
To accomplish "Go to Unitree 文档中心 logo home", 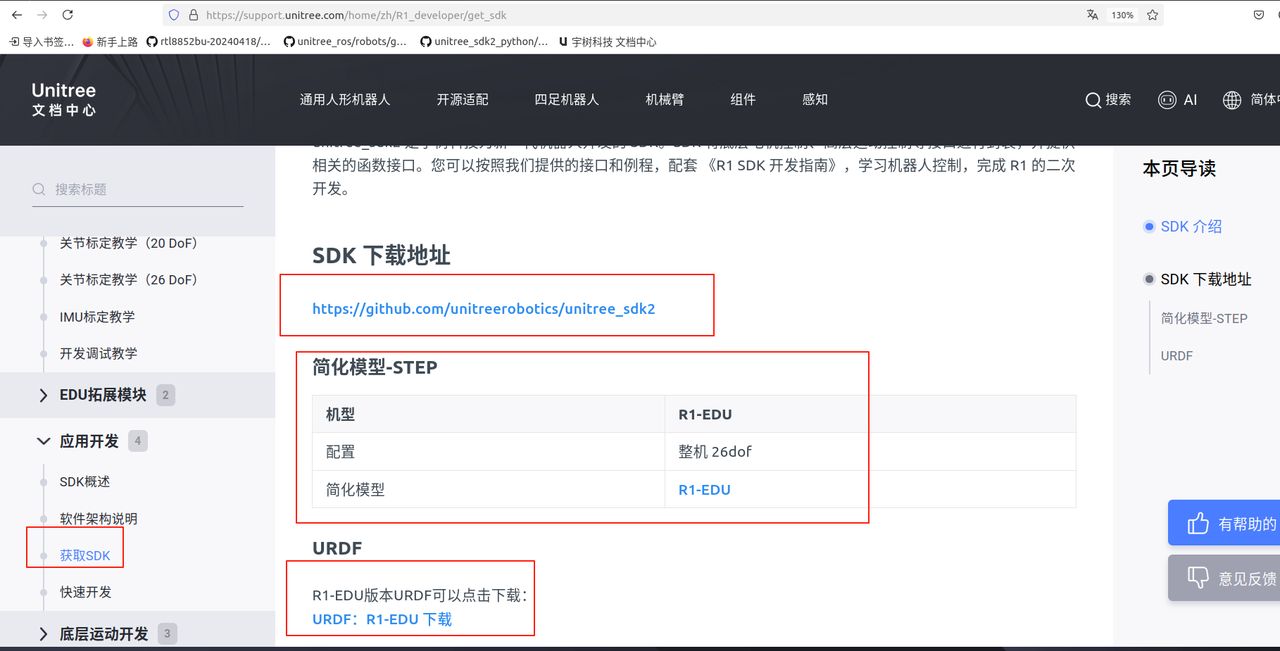I will pos(64,100).
